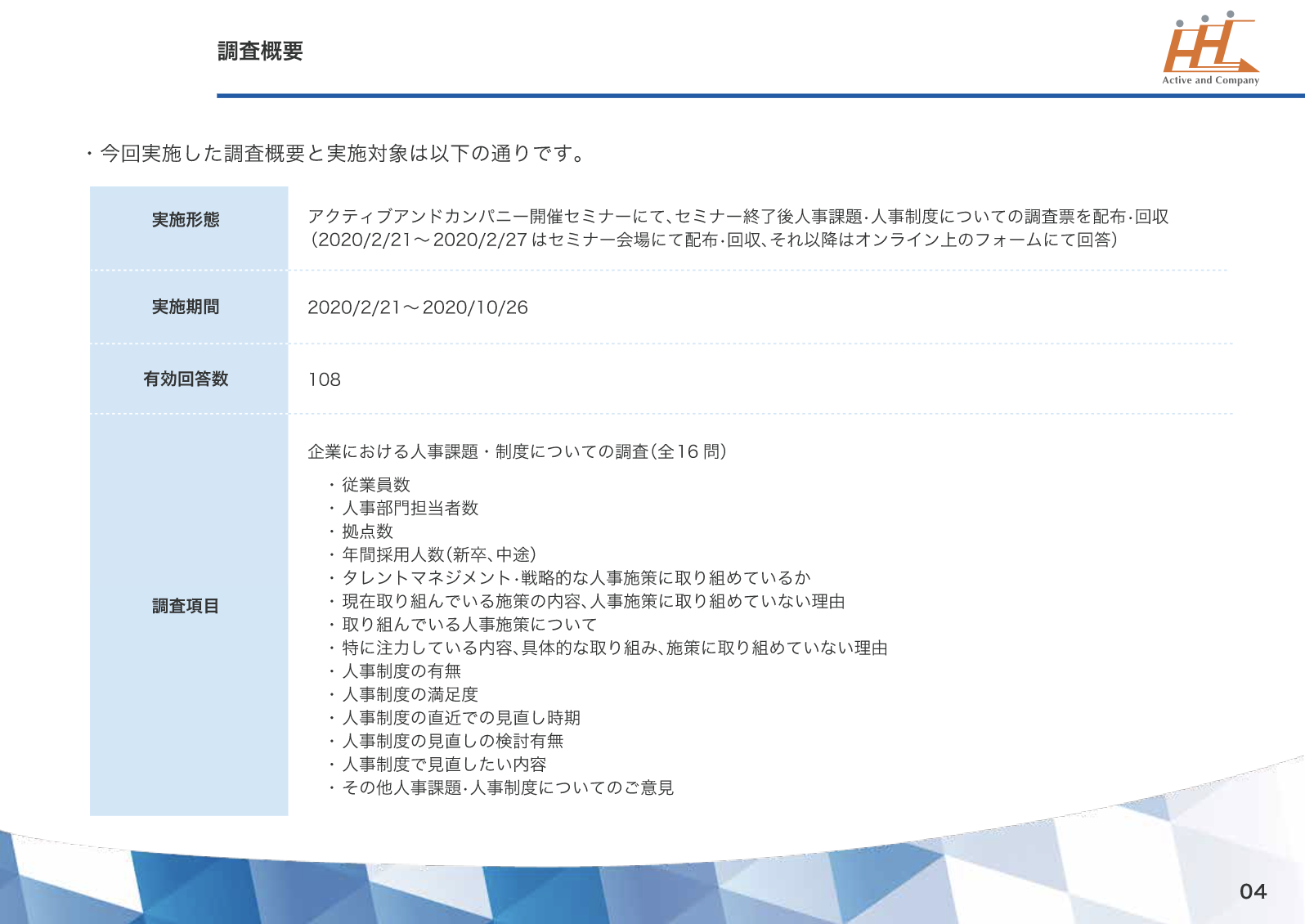Select the 実施期間 row label
The height and width of the screenshot is (924, 1305).
186,307
